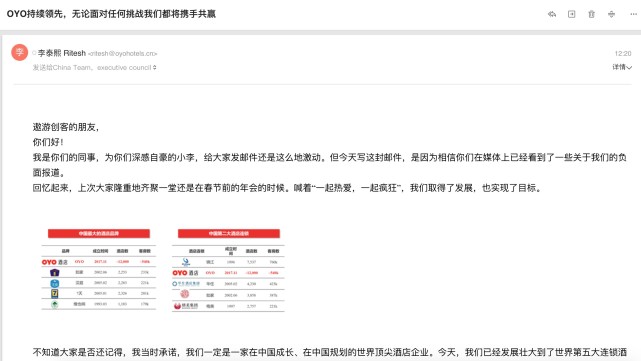Click the line 你们好！
Image resolution: width=641 pixels, height=361 pixels.
(x=48, y=142)
